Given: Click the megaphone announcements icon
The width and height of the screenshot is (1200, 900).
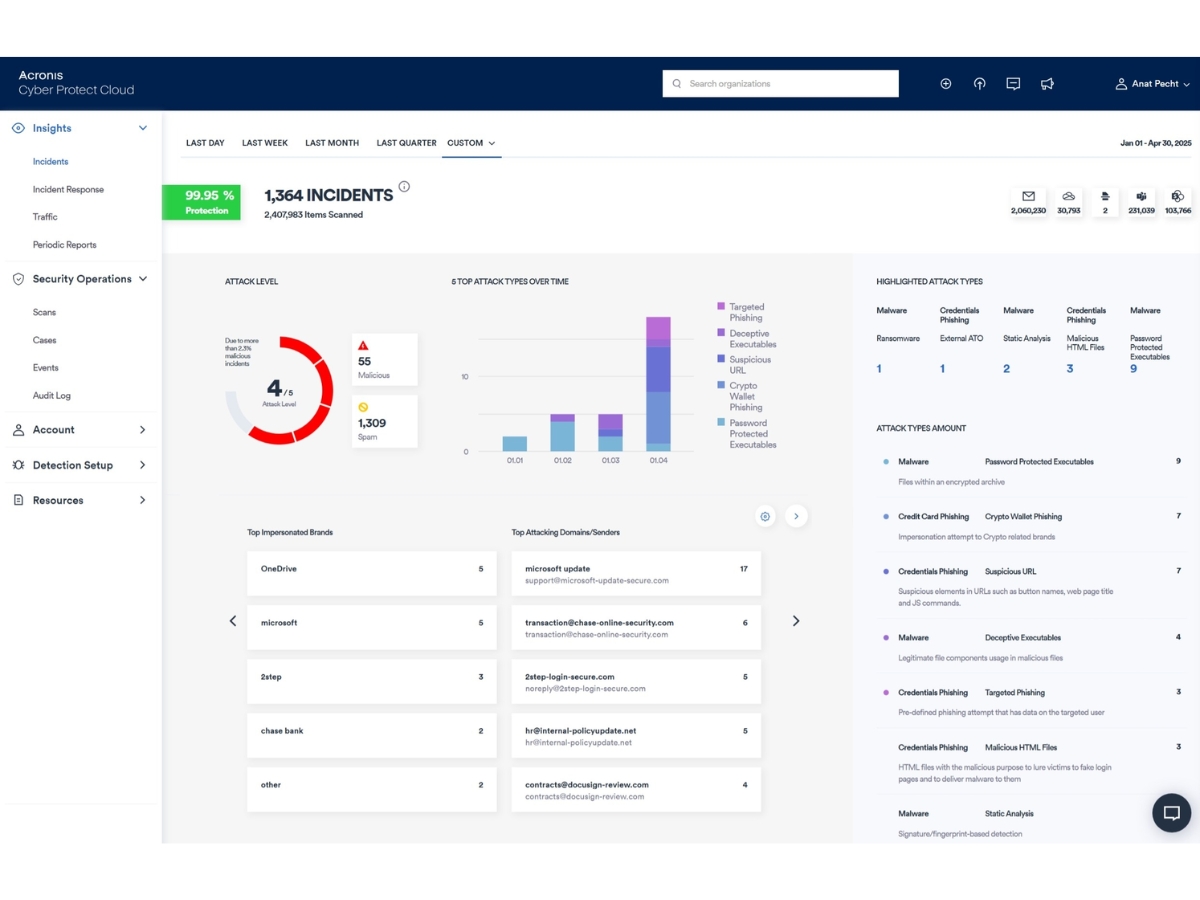Looking at the screenshot, I should click(1047, 84).
